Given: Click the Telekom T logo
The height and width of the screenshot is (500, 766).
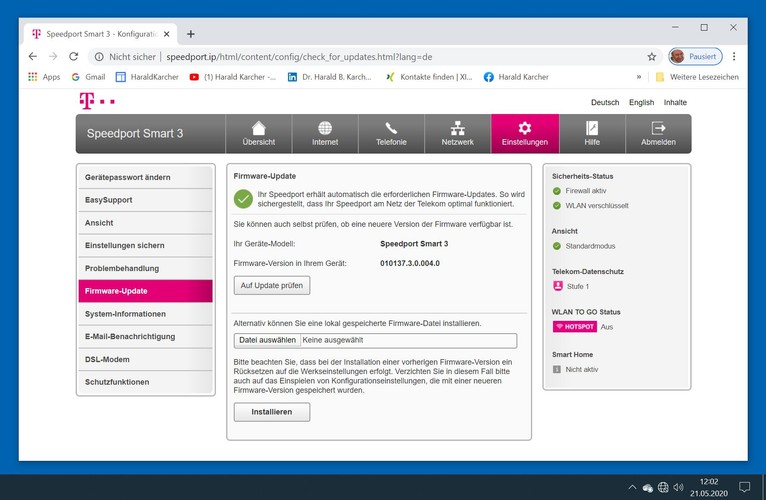Looking at the screenshot, I should click(x=97, y=101).
